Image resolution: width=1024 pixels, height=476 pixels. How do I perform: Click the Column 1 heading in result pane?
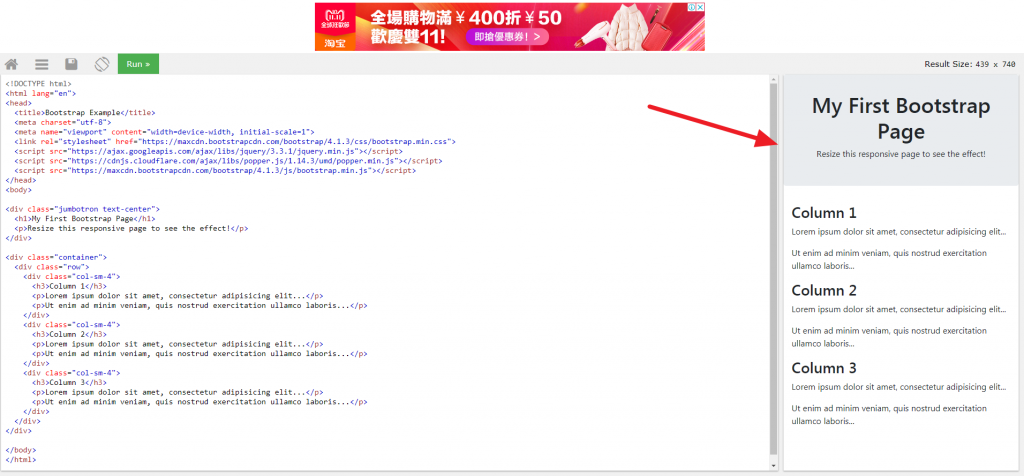click(x=824, y=213)
